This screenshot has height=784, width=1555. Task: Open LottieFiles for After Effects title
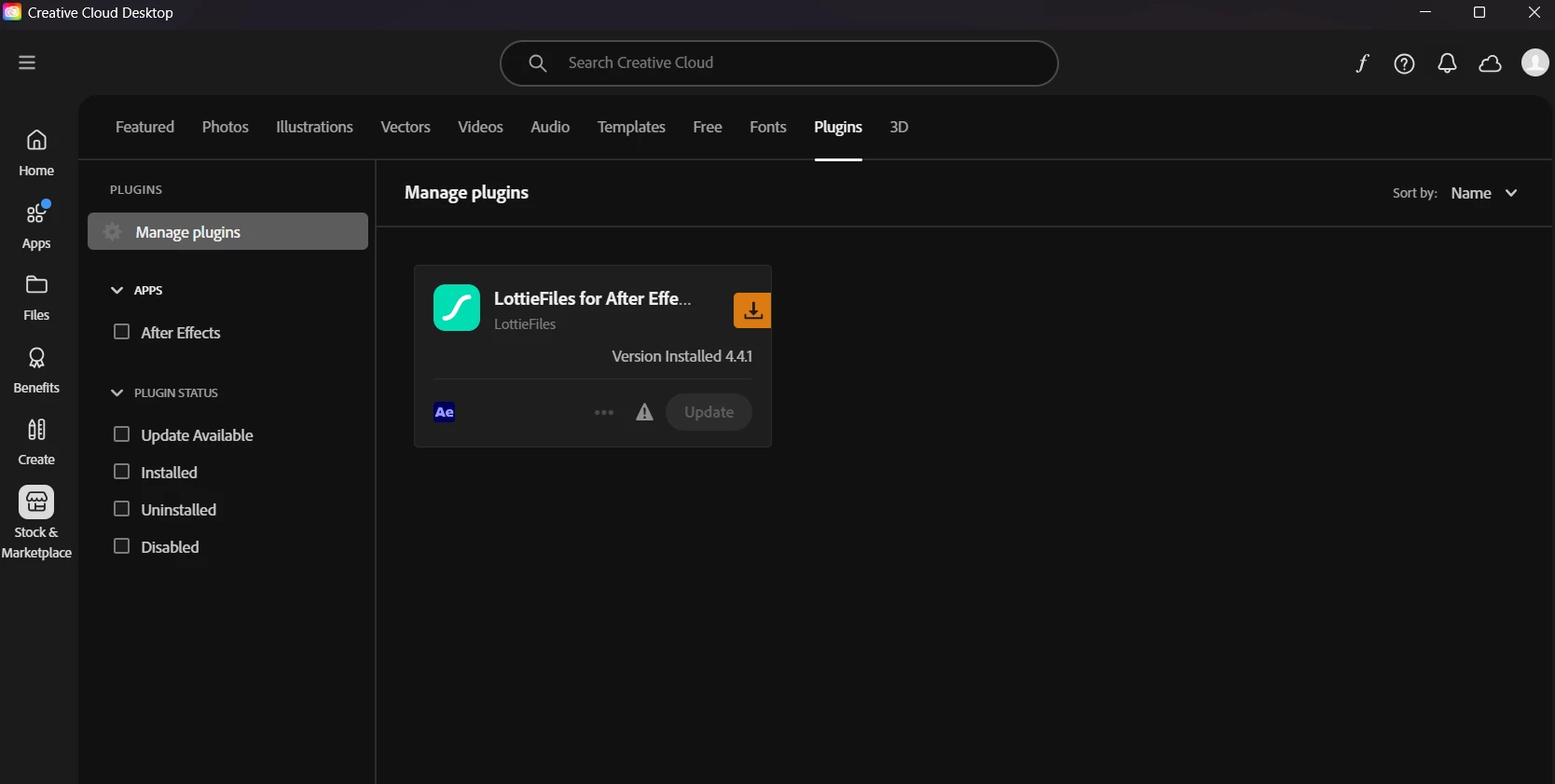point(593,298)
